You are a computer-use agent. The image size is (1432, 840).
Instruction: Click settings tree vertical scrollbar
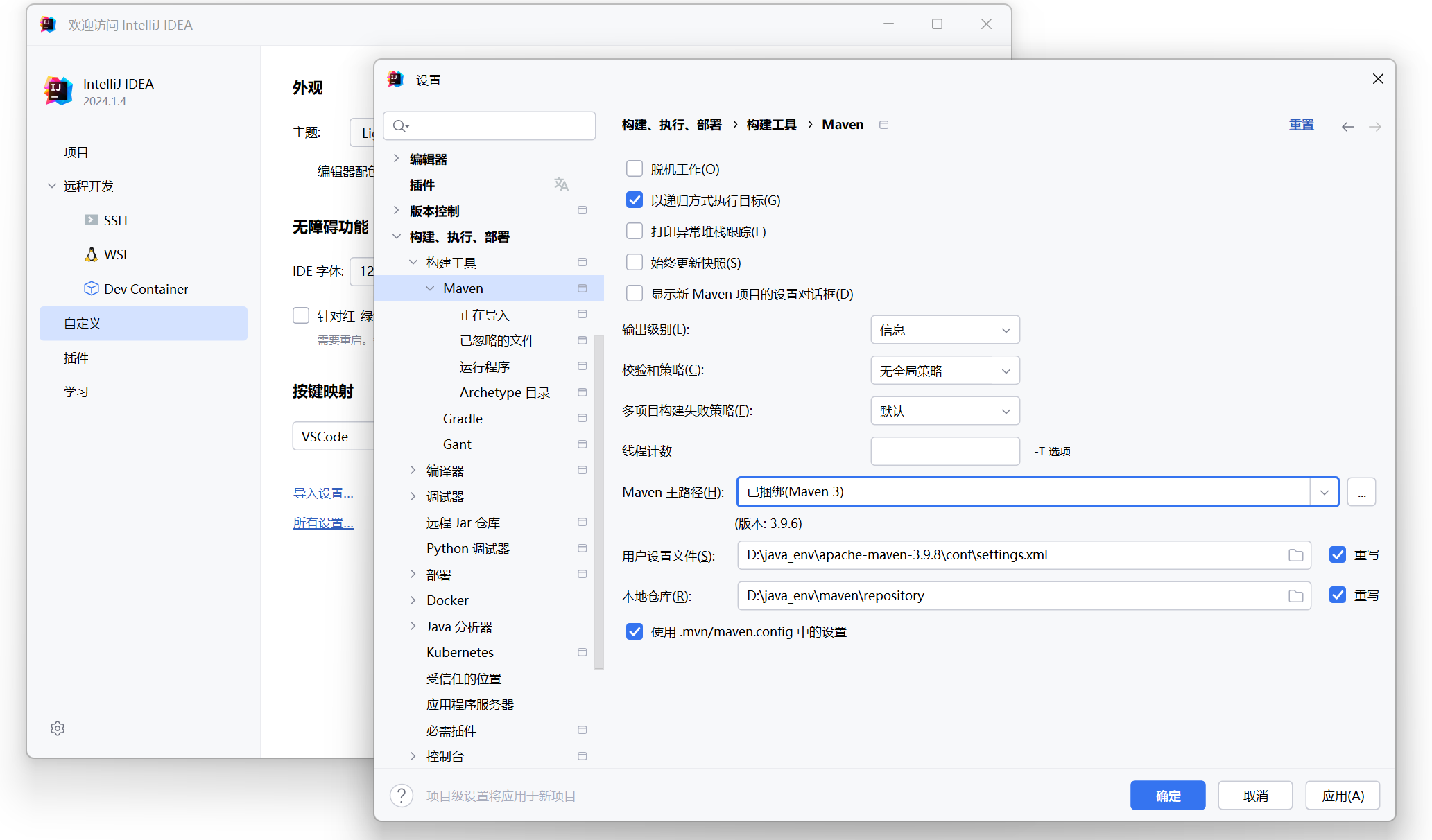(x=598, y=502)
